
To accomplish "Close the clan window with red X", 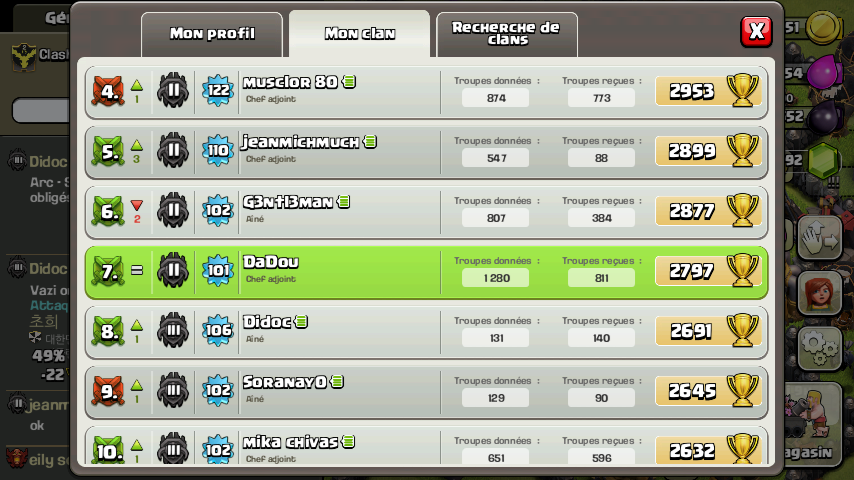I will click(757, 31).
